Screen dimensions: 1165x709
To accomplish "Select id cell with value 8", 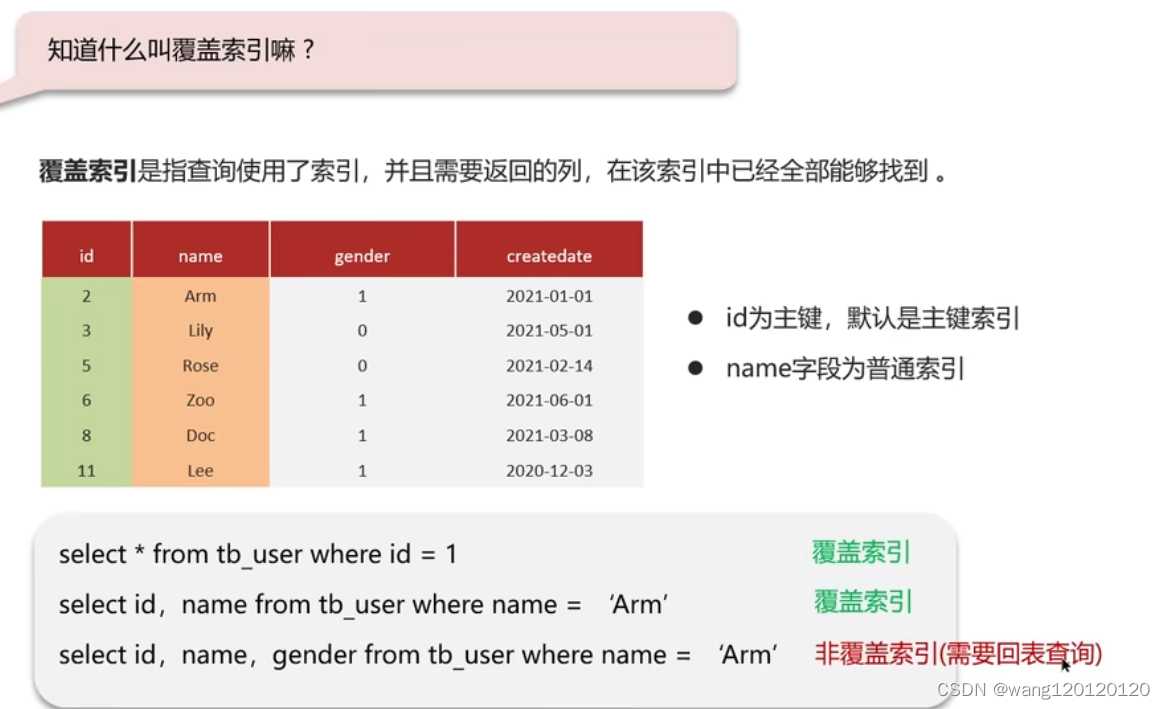I will click(x=86, y=436).
